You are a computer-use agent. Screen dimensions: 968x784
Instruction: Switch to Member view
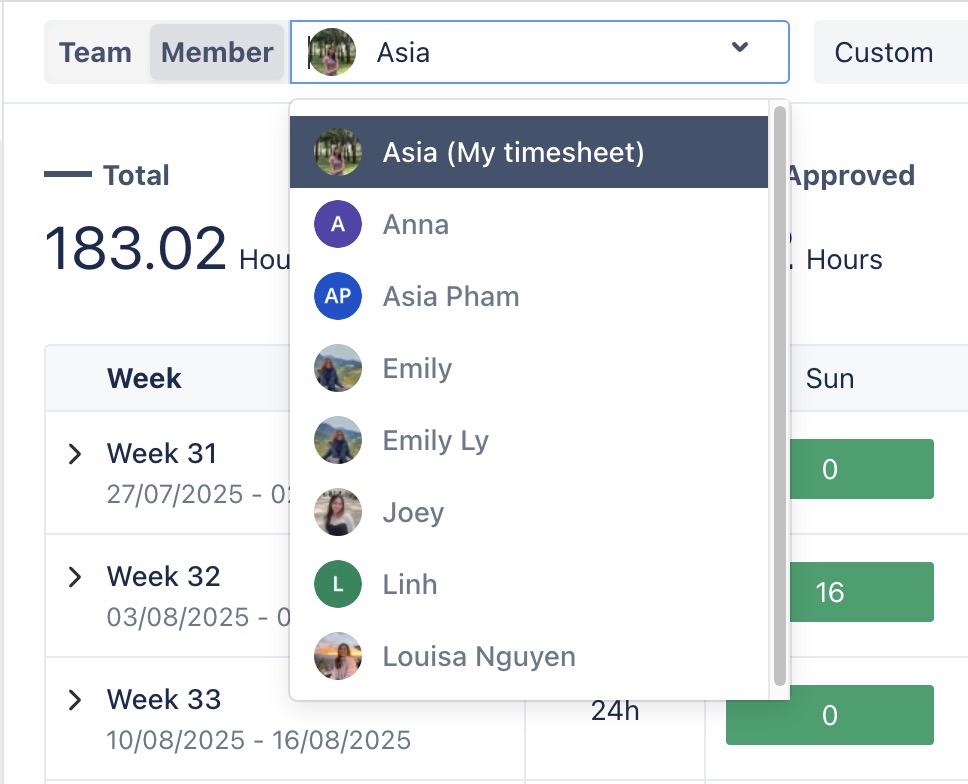[217, 52]
